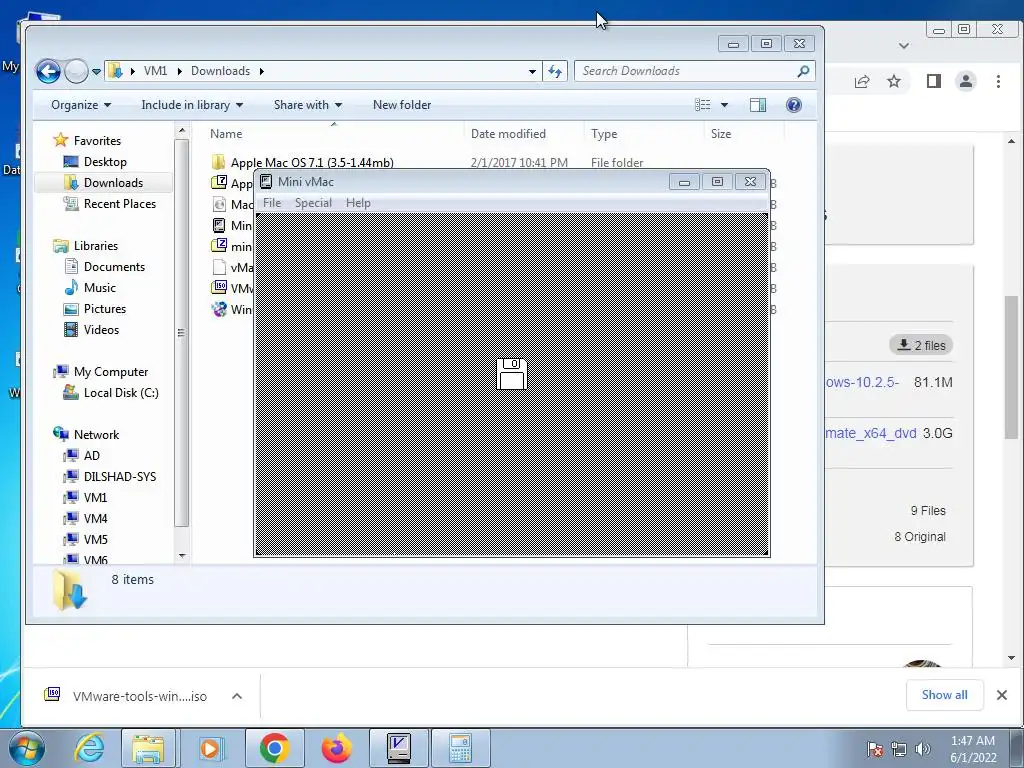Open the Share with dropdown
1024x768 pixels.
point(308,104)
